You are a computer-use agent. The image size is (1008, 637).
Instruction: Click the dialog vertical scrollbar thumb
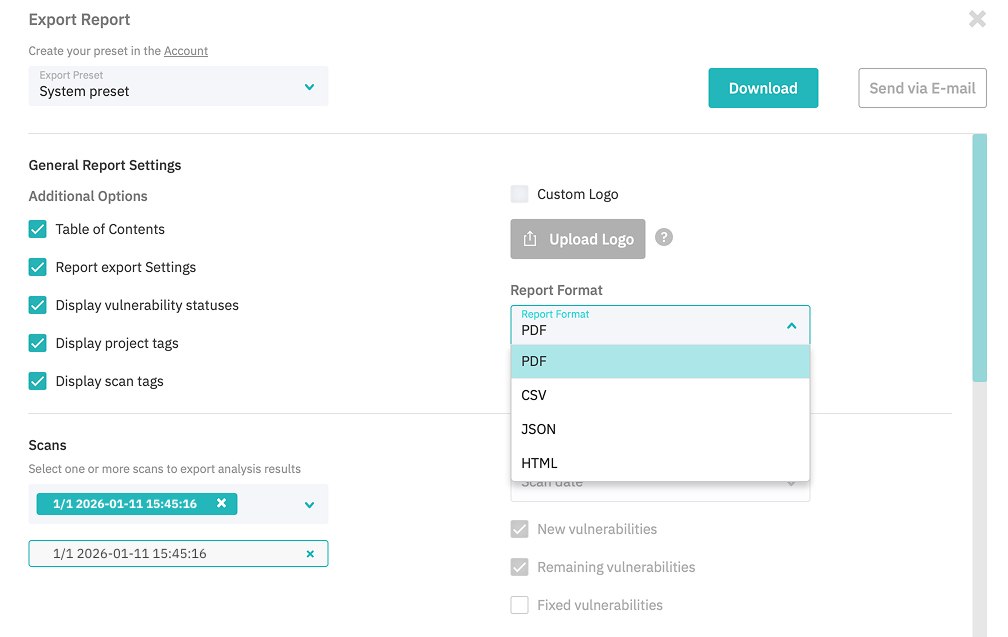pyautogui.click(x=979, y=258)
